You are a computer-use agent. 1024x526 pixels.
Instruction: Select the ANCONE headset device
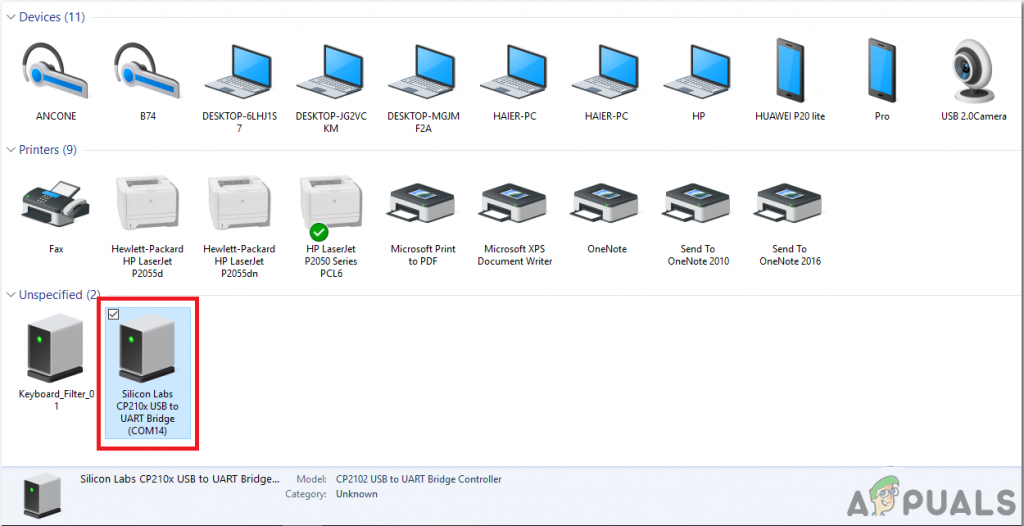pos(56,82)
